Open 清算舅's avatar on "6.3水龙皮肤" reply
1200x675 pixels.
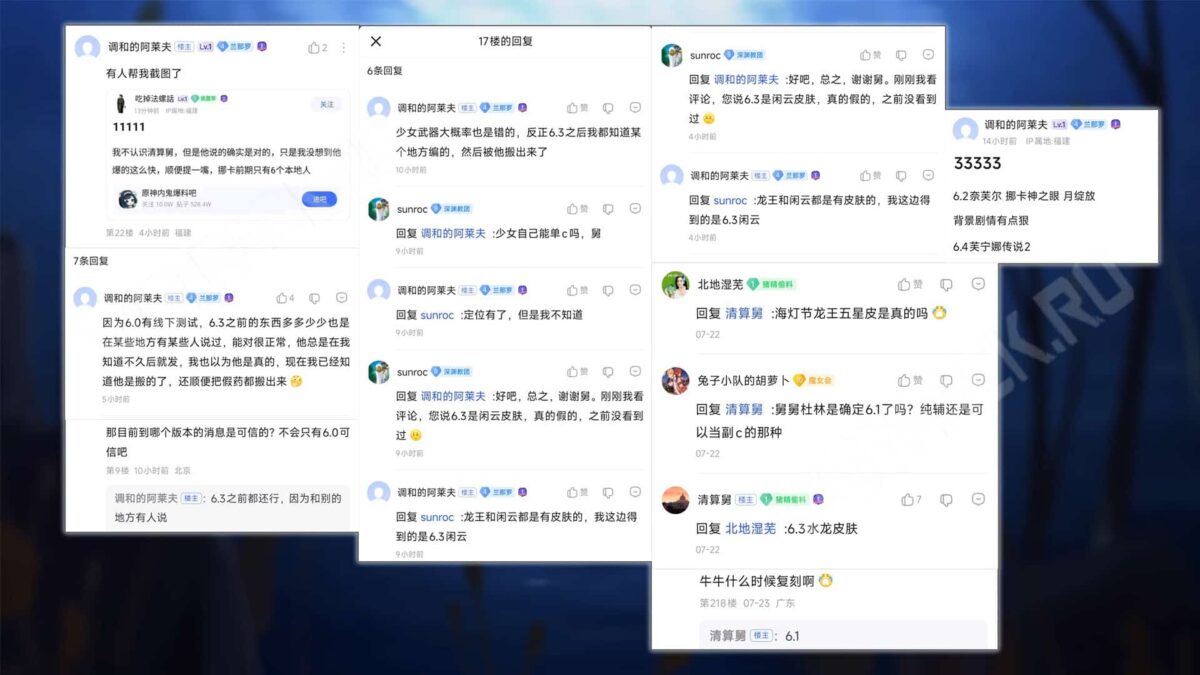(675, 500)
